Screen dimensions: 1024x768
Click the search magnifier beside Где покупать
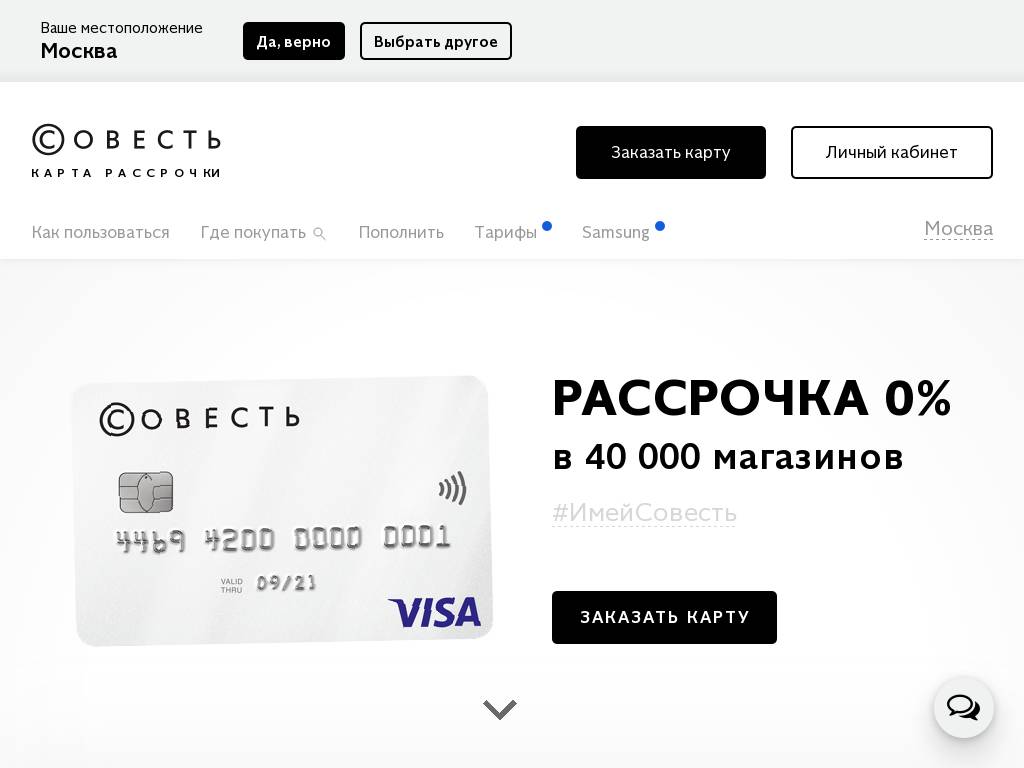click(319, 234)
